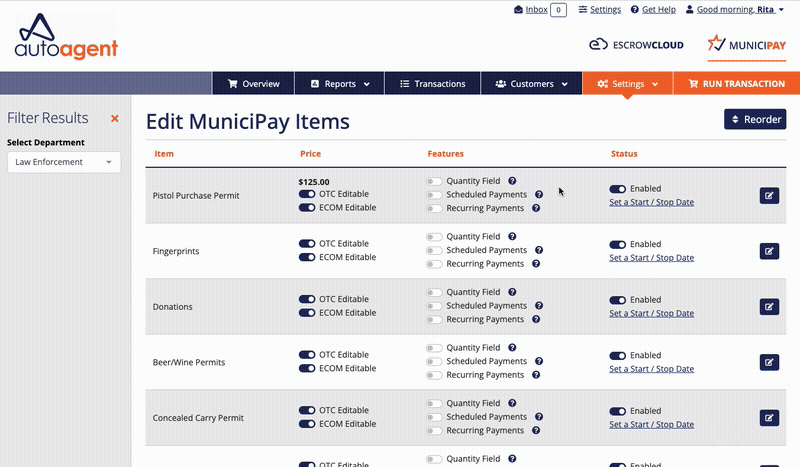
Task: View Quantity Field help for Beer/Wine Permits
Action: (512, 348)
